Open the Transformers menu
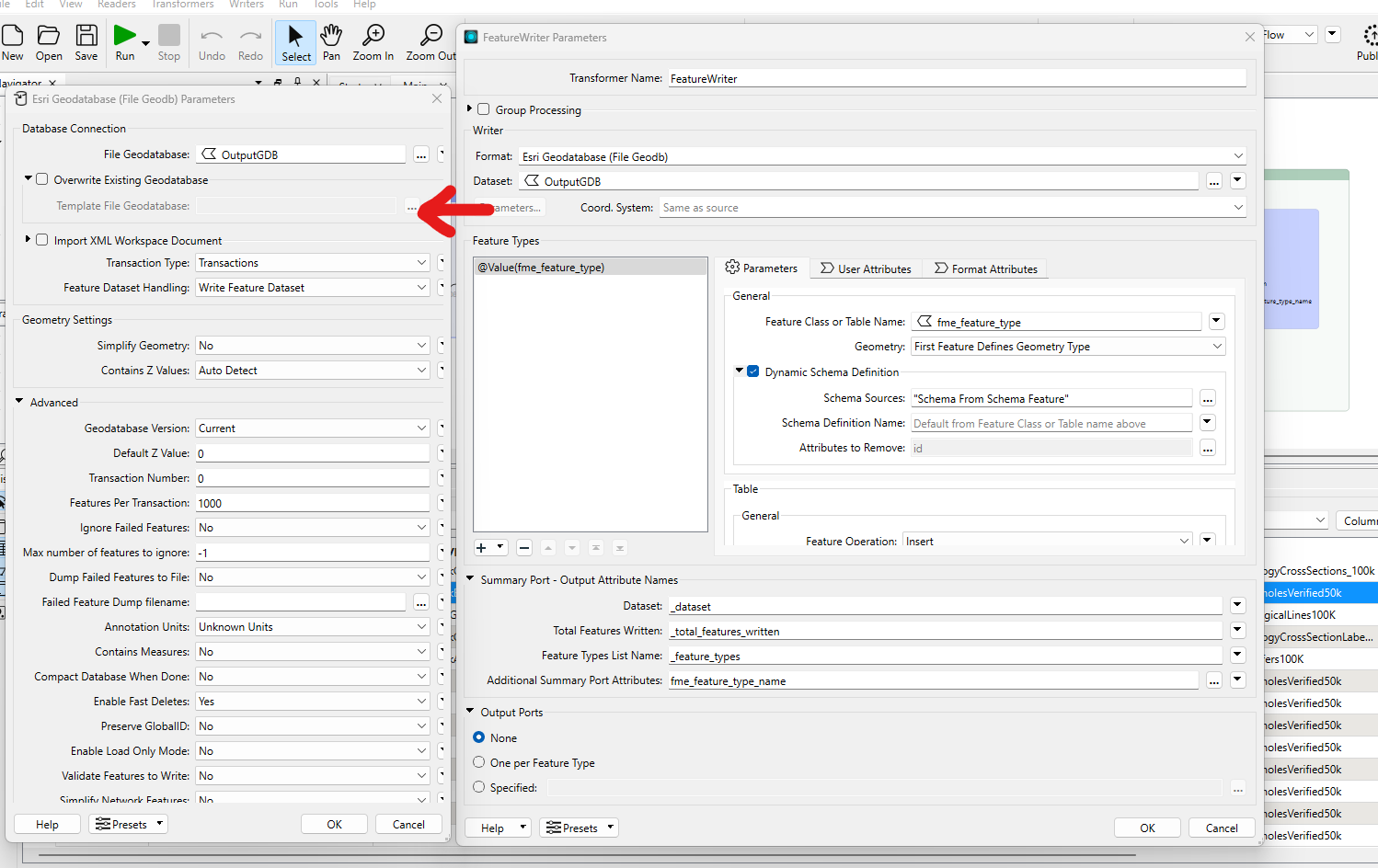 [x=183, y=5]
